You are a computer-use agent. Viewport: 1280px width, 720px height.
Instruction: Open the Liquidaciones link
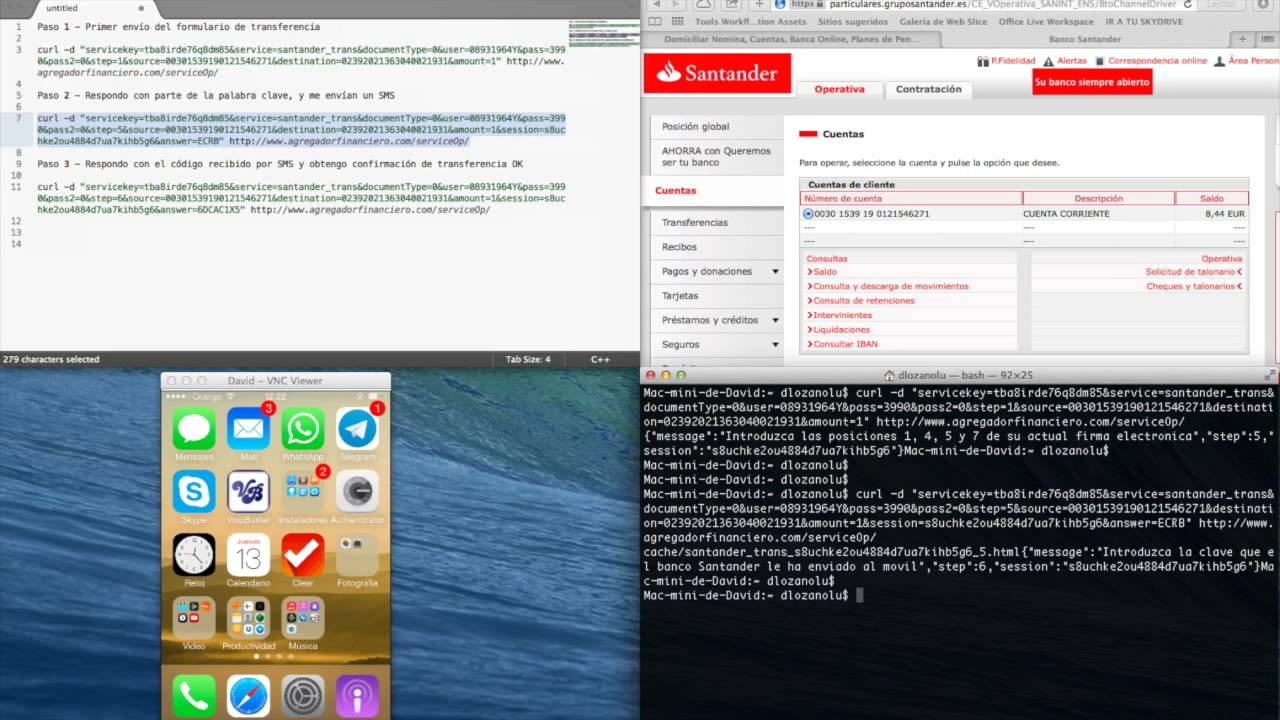[x=841, y=330]
